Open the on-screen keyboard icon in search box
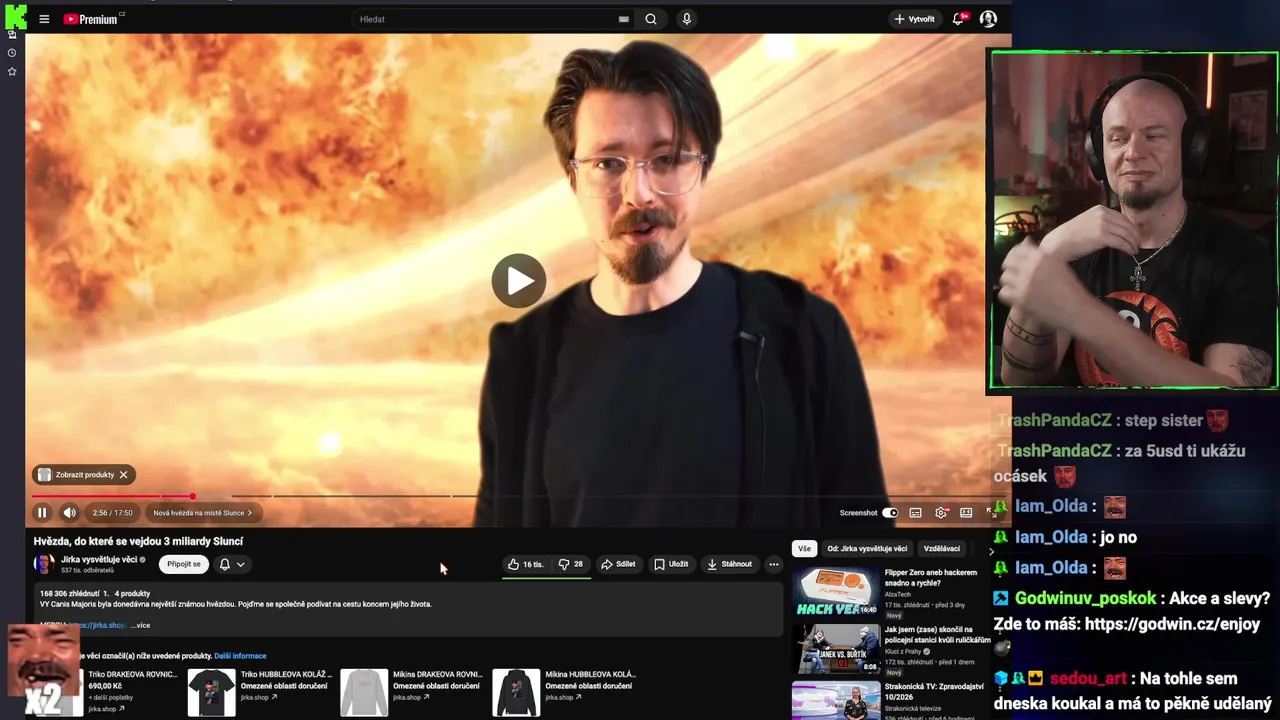This screenshot has height=720, width=1280. 624,19
